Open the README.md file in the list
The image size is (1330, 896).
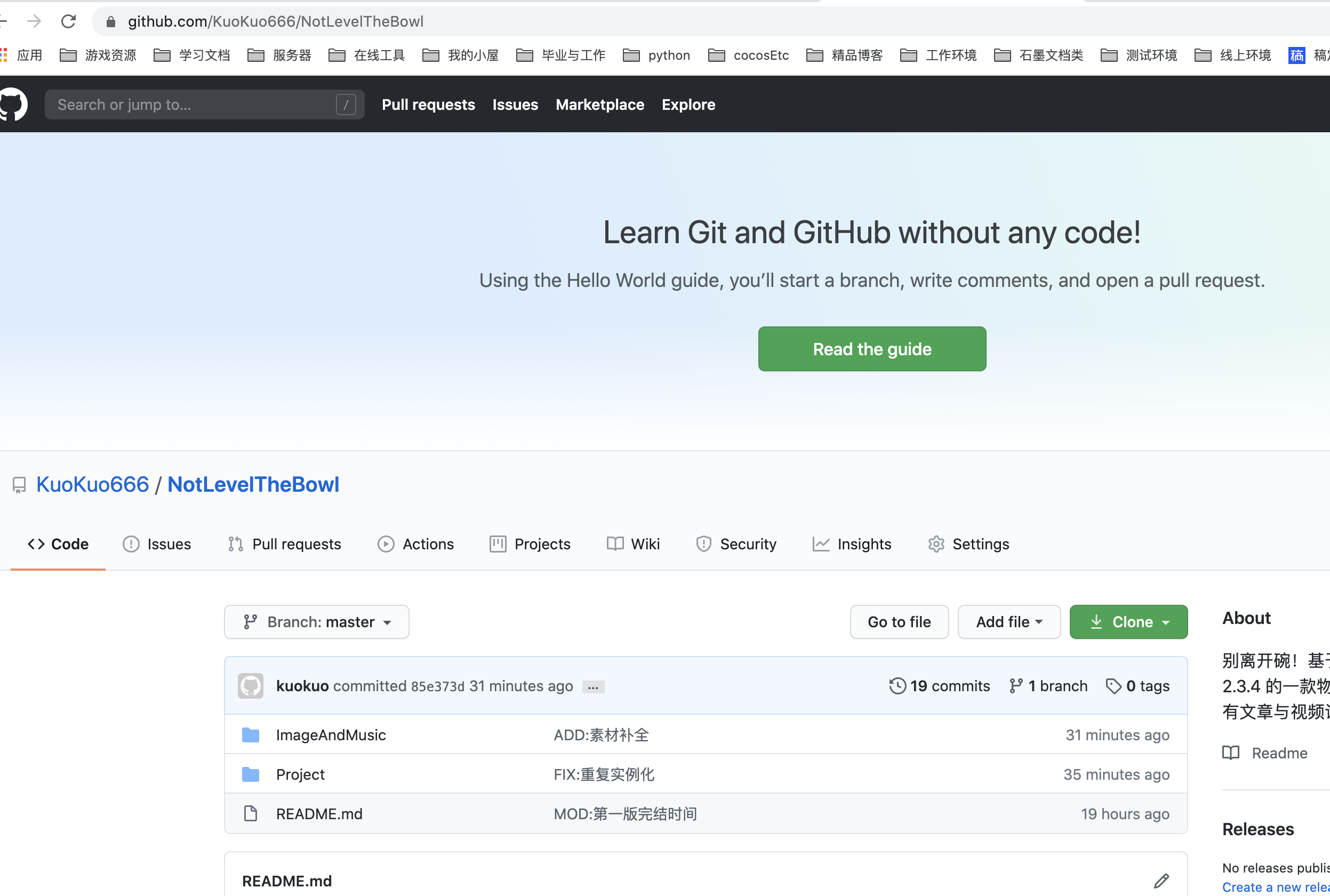coord(319,814)
